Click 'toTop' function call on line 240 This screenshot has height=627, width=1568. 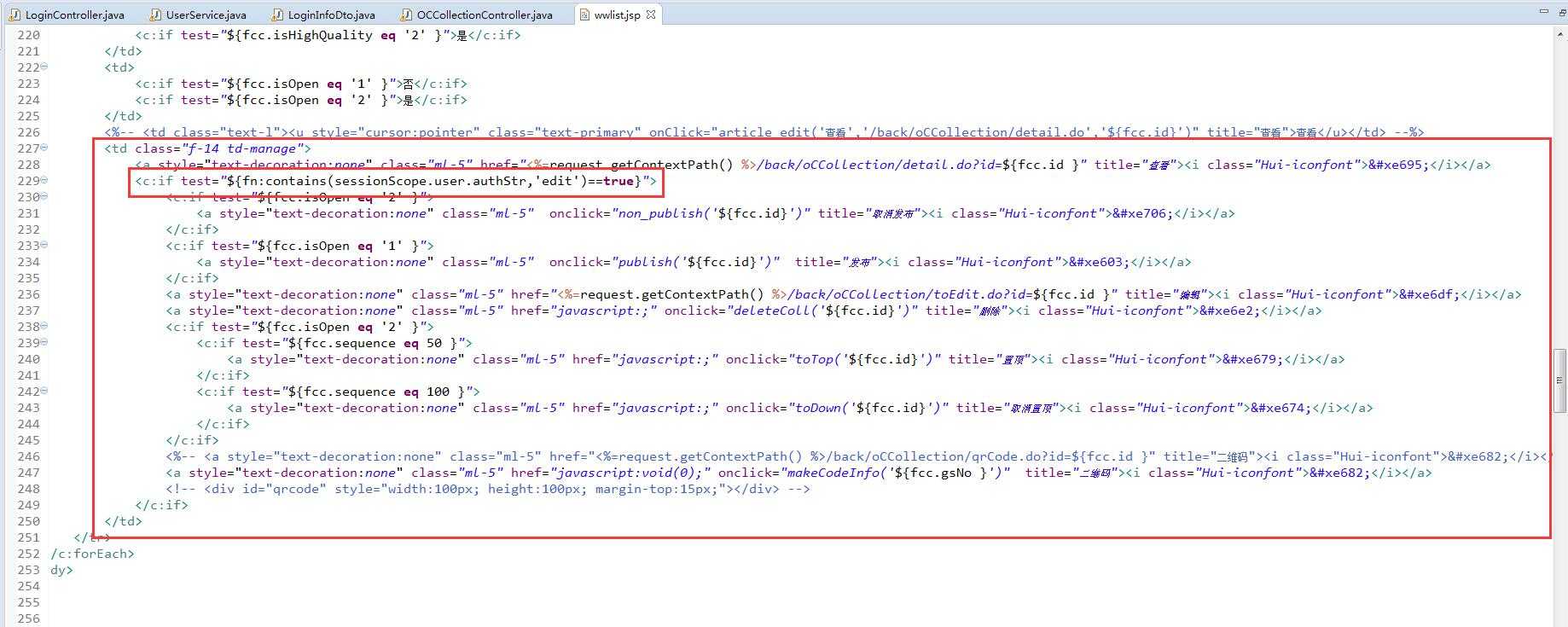pyautogui.click(x=814, y=359)
